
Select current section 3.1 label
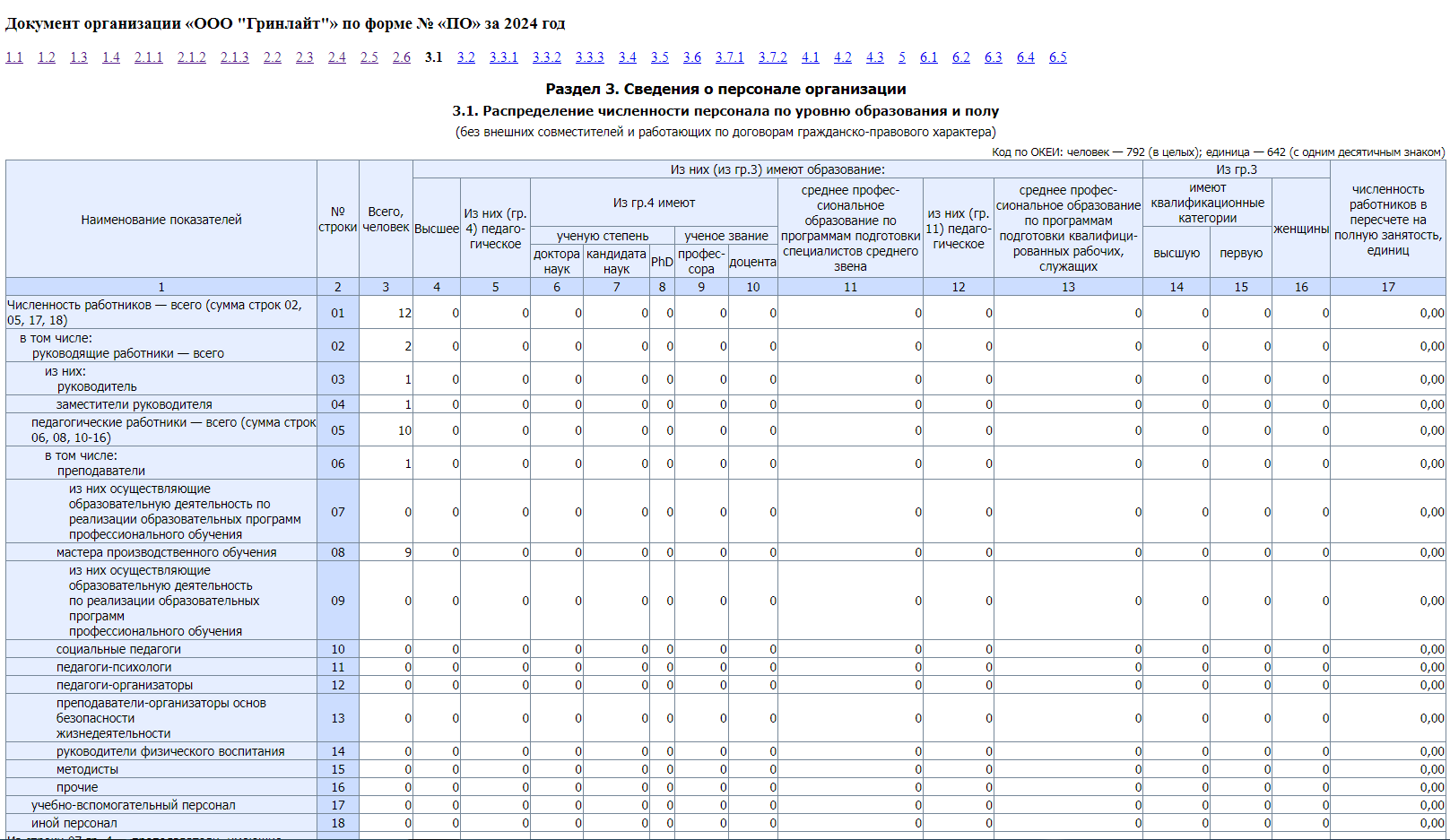(x=434, y=57)
